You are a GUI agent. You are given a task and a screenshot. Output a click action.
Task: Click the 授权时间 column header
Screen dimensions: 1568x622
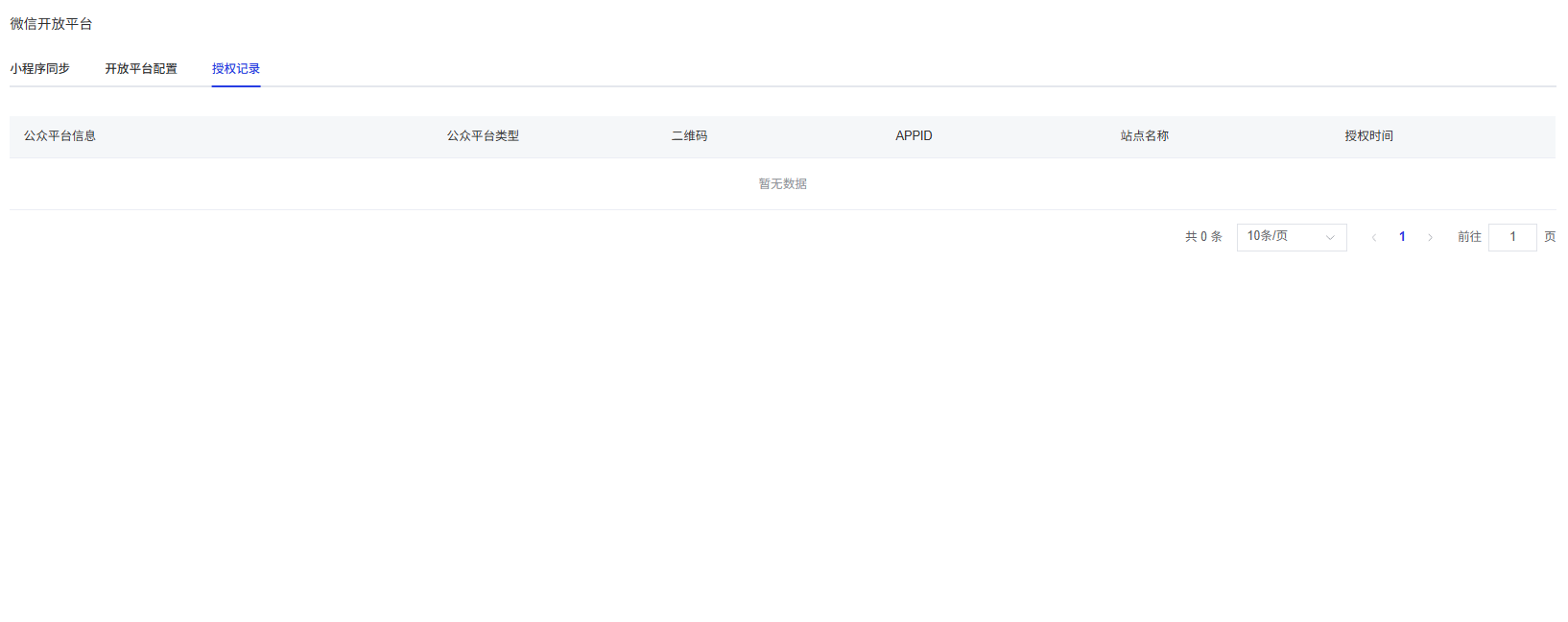[x=1368, y=136]
